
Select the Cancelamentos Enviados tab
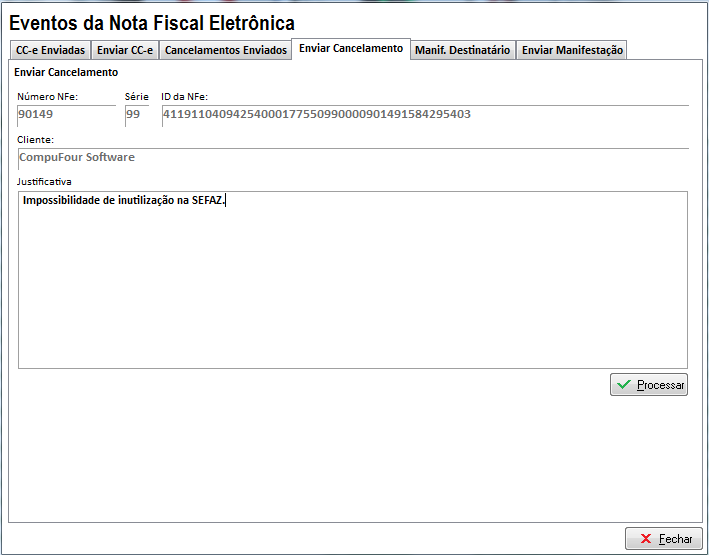coord(225,50)
